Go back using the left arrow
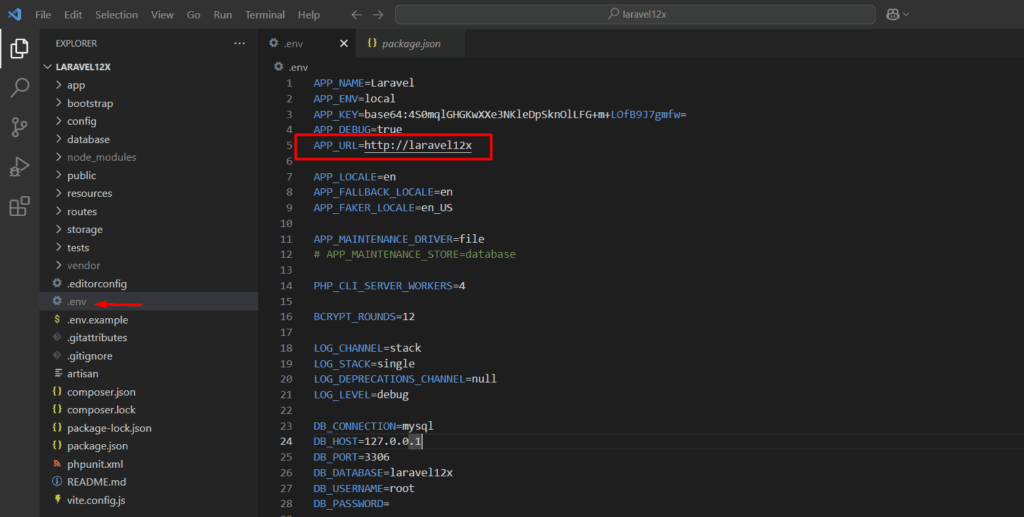1024x517 pixels. 357,15
